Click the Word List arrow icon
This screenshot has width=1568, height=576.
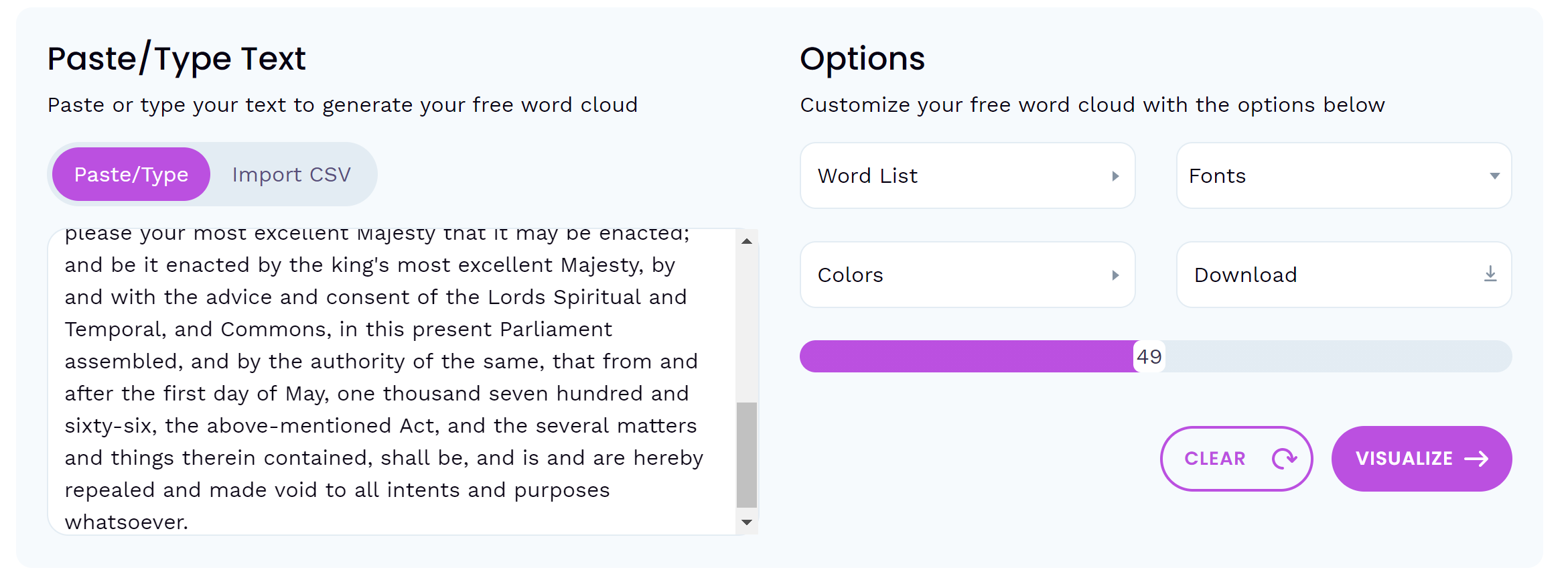pyautogui.click(x=1115, y=176)
